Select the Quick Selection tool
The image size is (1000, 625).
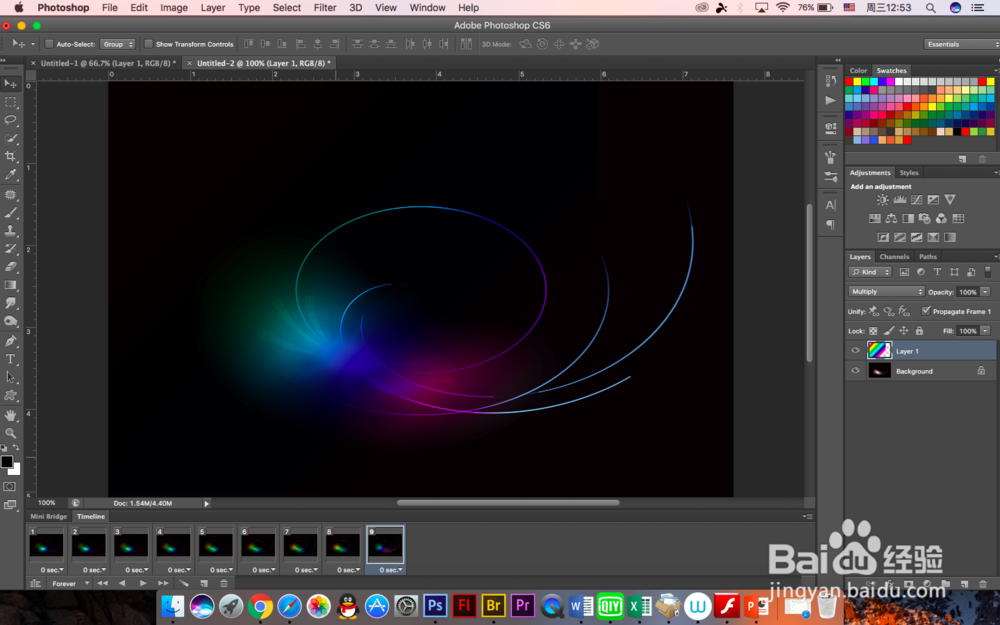[x=10, y=138]
